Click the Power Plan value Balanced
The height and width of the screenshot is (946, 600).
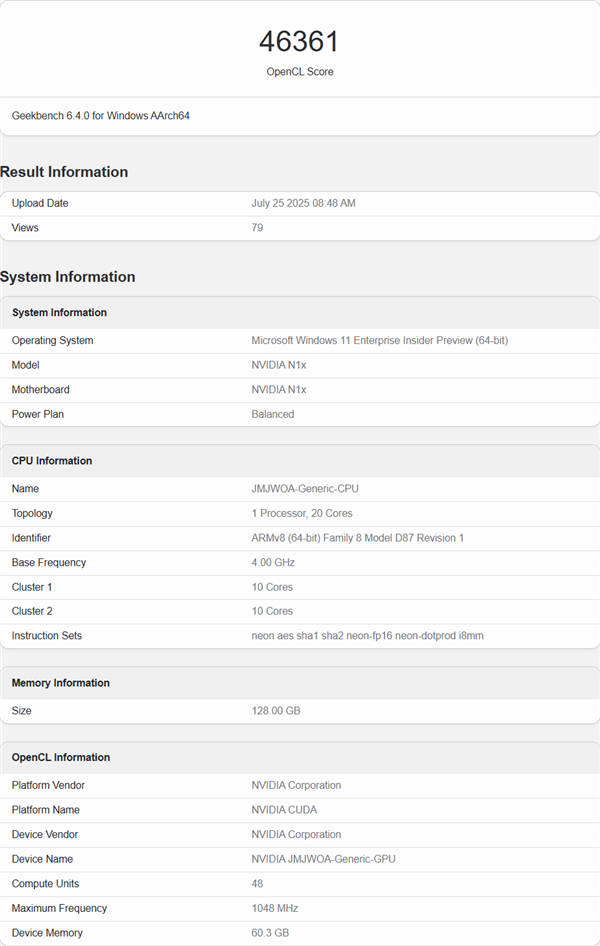[273, 414]
